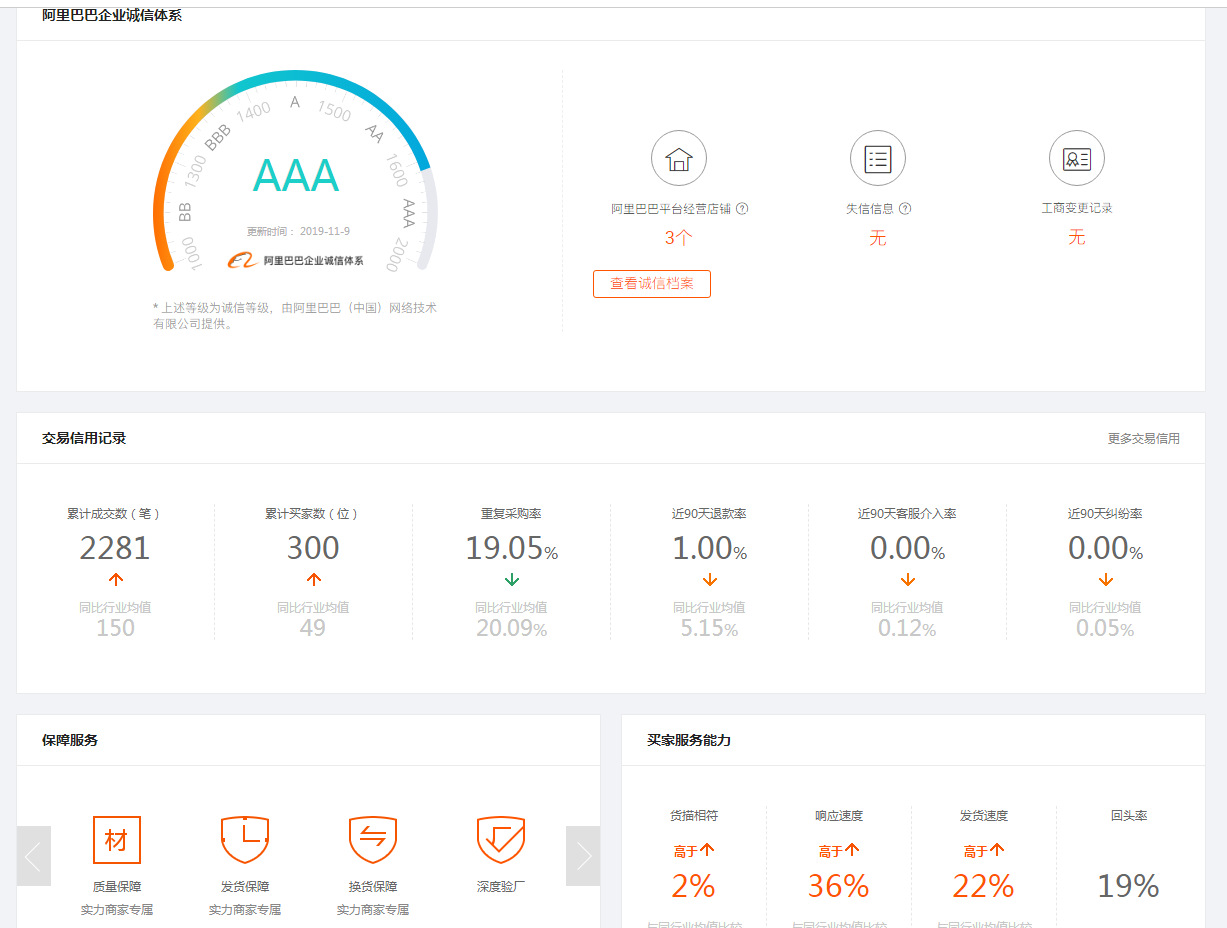This screenshot has height=928, width=1227.
Task: Click help icon beside 失信信息
Action: point(905,209)
